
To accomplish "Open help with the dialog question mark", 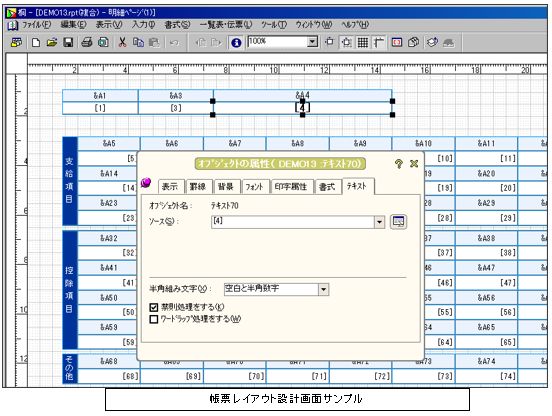I will tap(399, 164).
